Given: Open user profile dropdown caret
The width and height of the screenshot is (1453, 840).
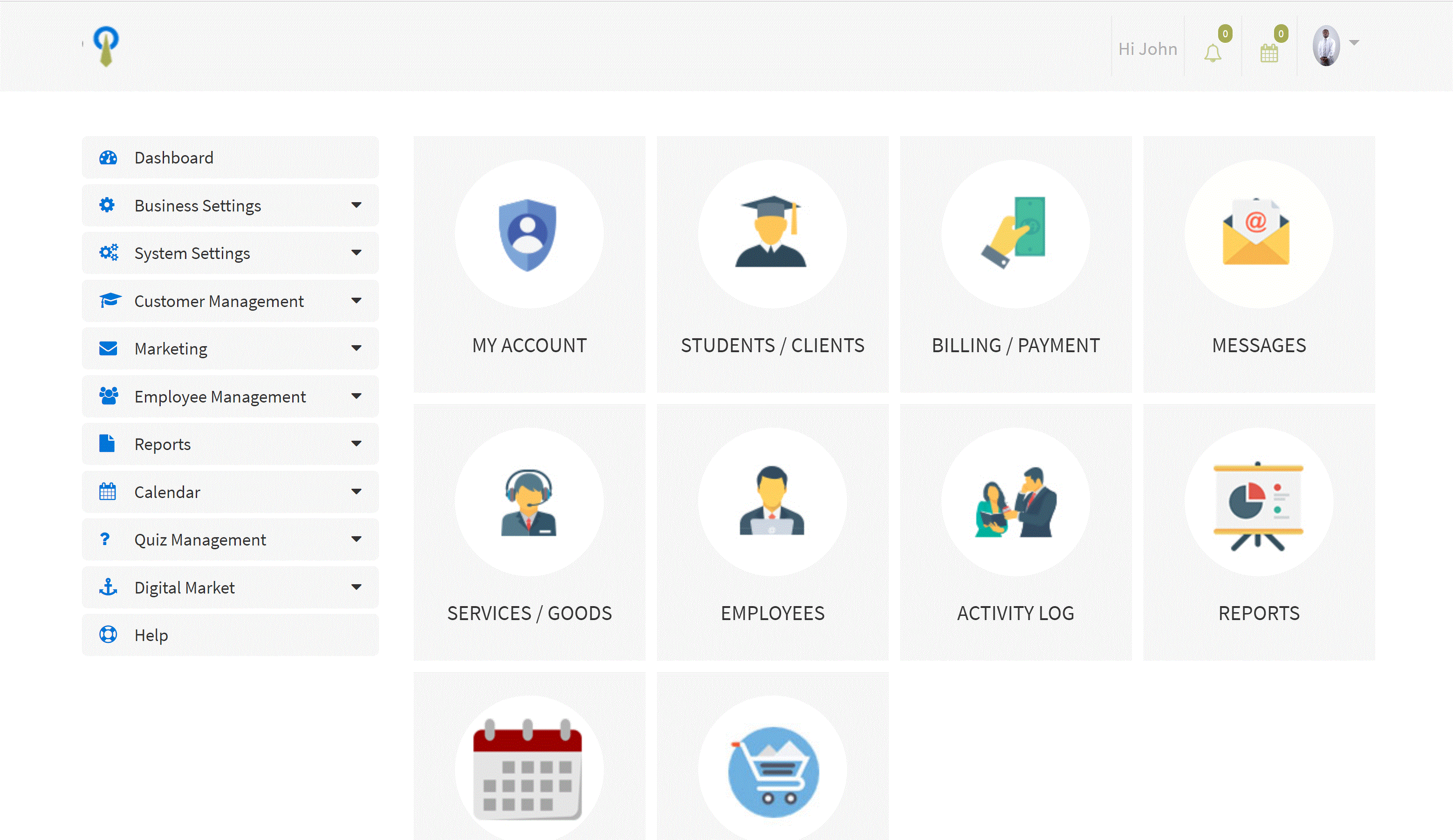Looking at the screenshot, I should pos(1354,43).
